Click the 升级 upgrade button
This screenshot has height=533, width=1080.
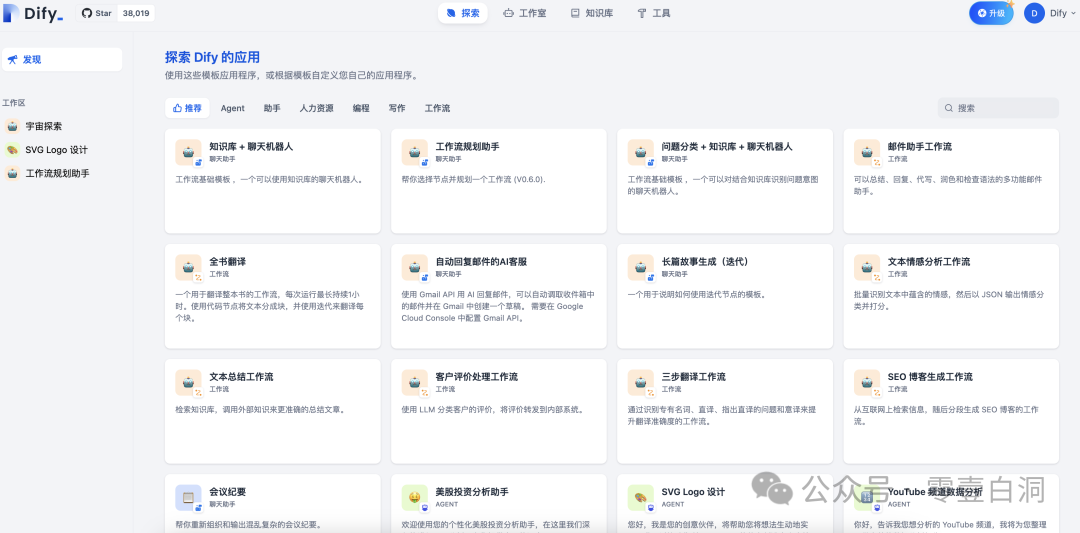point(990,13)
